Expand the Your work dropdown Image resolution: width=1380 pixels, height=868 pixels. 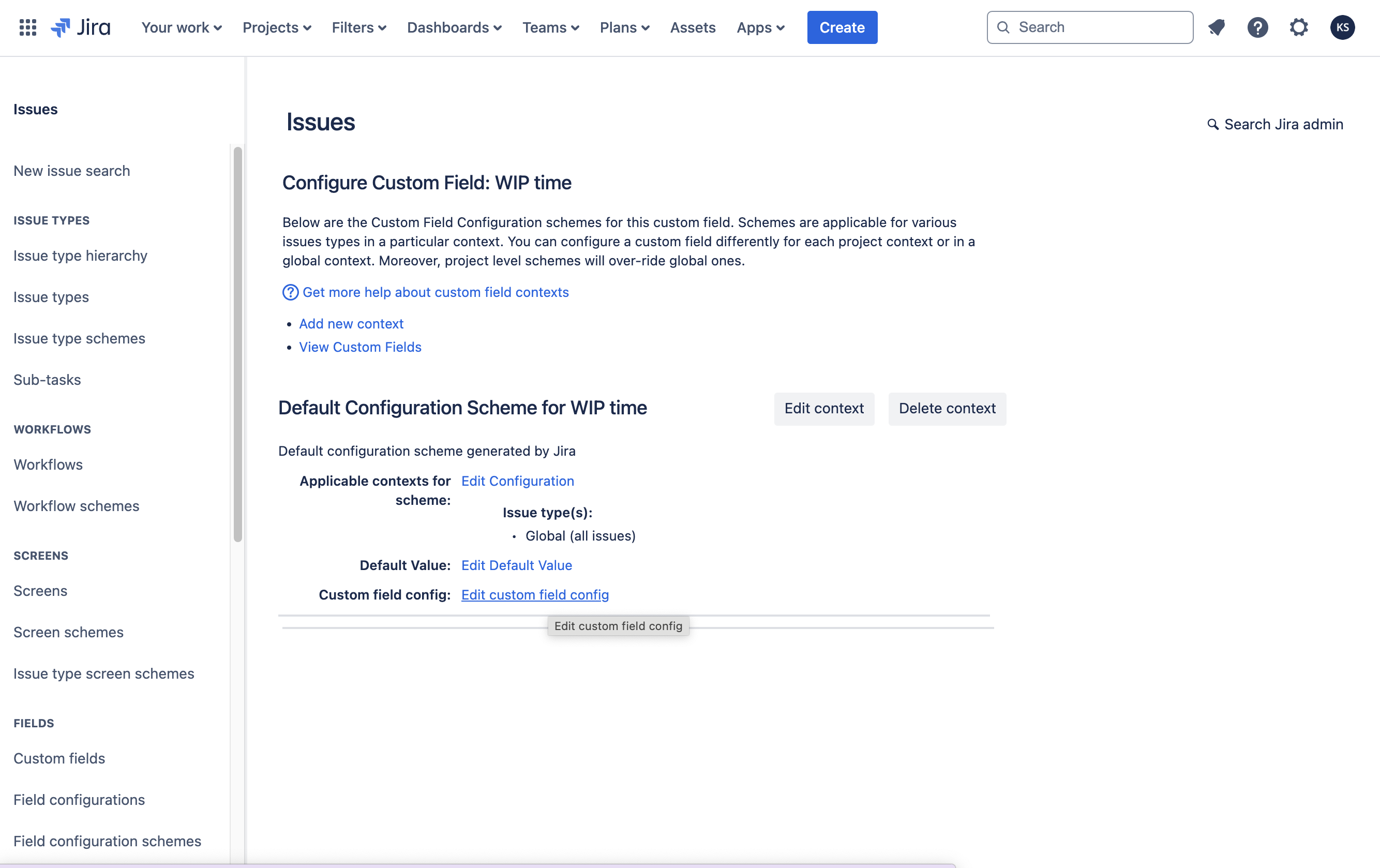pos(181,27)
